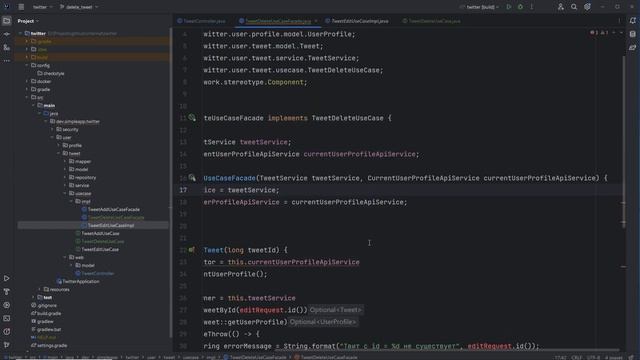Click the CRLF line separator widget

click(x=577, y=357)
